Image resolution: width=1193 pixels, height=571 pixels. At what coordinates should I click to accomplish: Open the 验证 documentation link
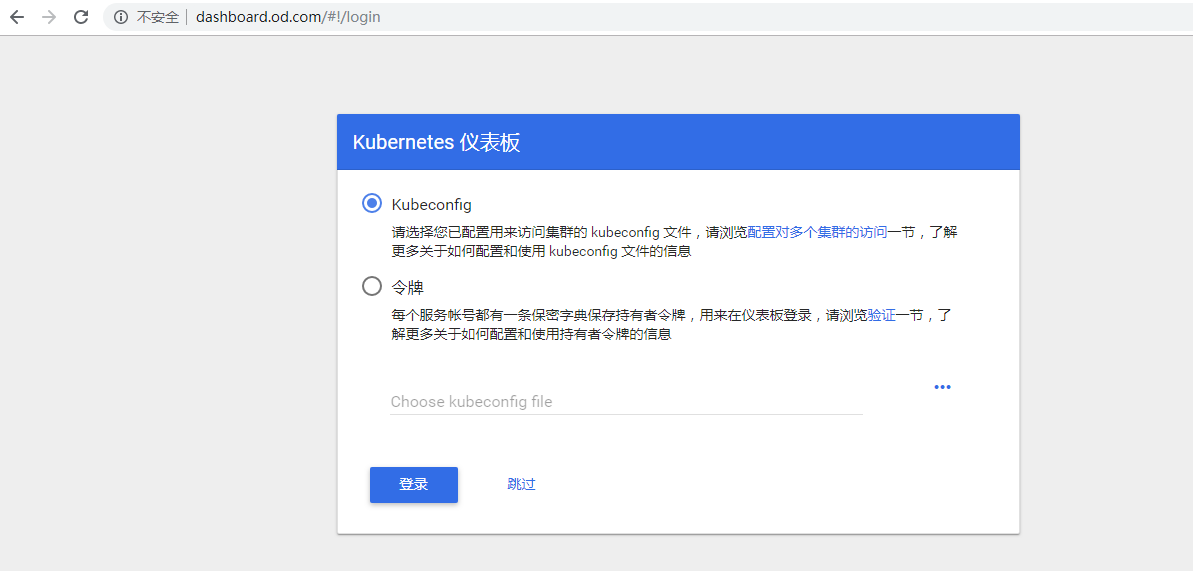tap(881, 314)
